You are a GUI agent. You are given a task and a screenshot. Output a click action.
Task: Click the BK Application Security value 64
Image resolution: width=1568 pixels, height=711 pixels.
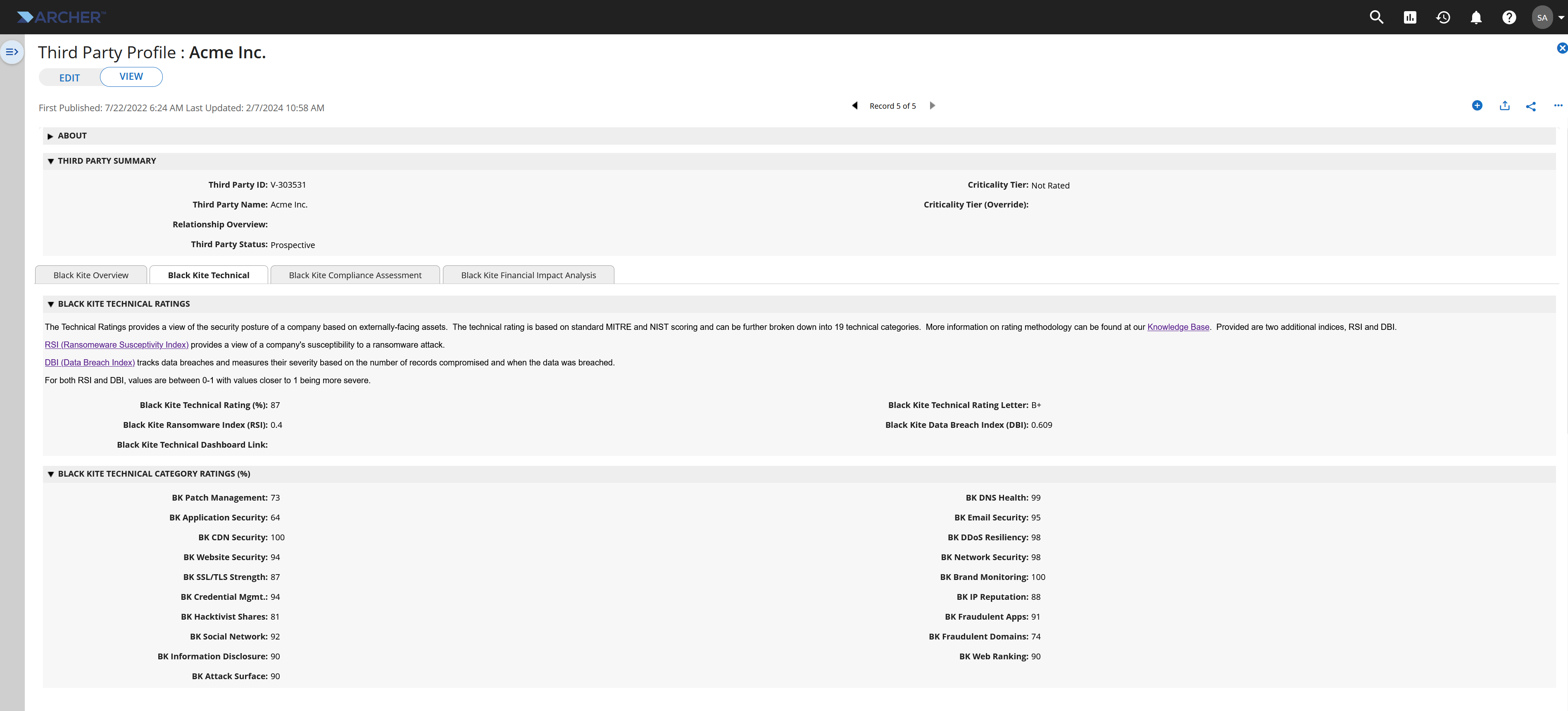275,518
